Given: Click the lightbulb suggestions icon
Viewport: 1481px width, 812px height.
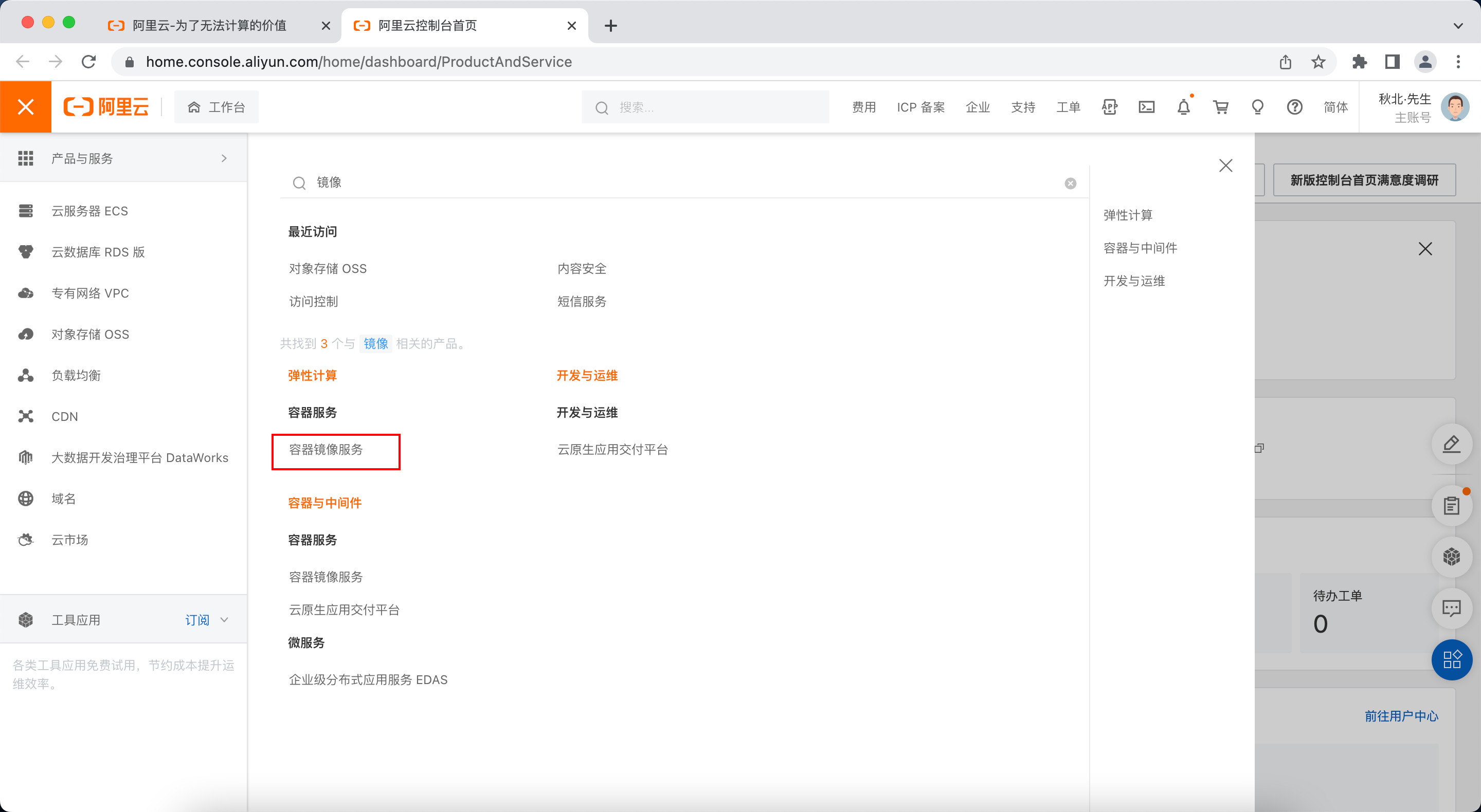Looking at the screenshot, I should (1257, 107).
